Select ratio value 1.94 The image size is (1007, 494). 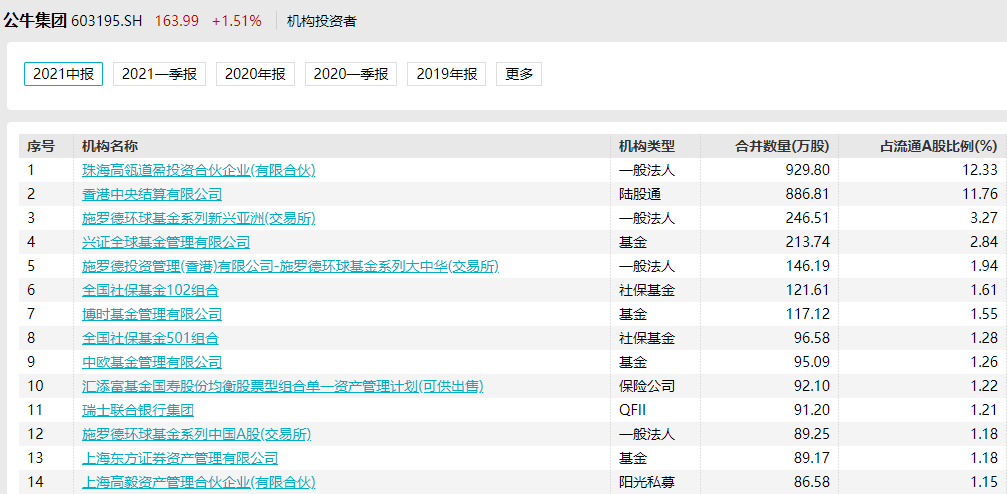coord(984,266)
